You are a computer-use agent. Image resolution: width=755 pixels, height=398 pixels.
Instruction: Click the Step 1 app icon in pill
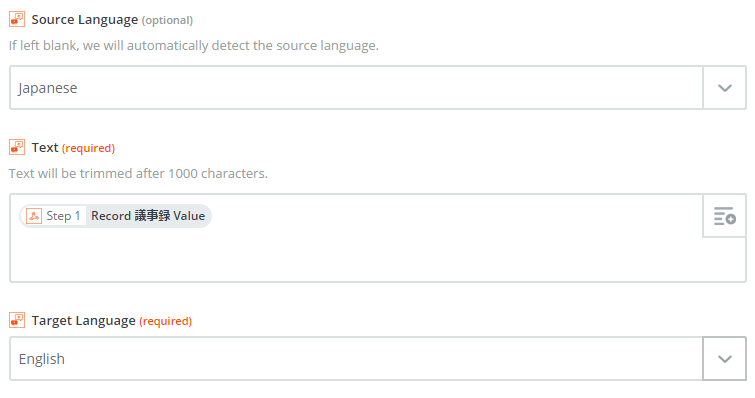click(34, 216)
